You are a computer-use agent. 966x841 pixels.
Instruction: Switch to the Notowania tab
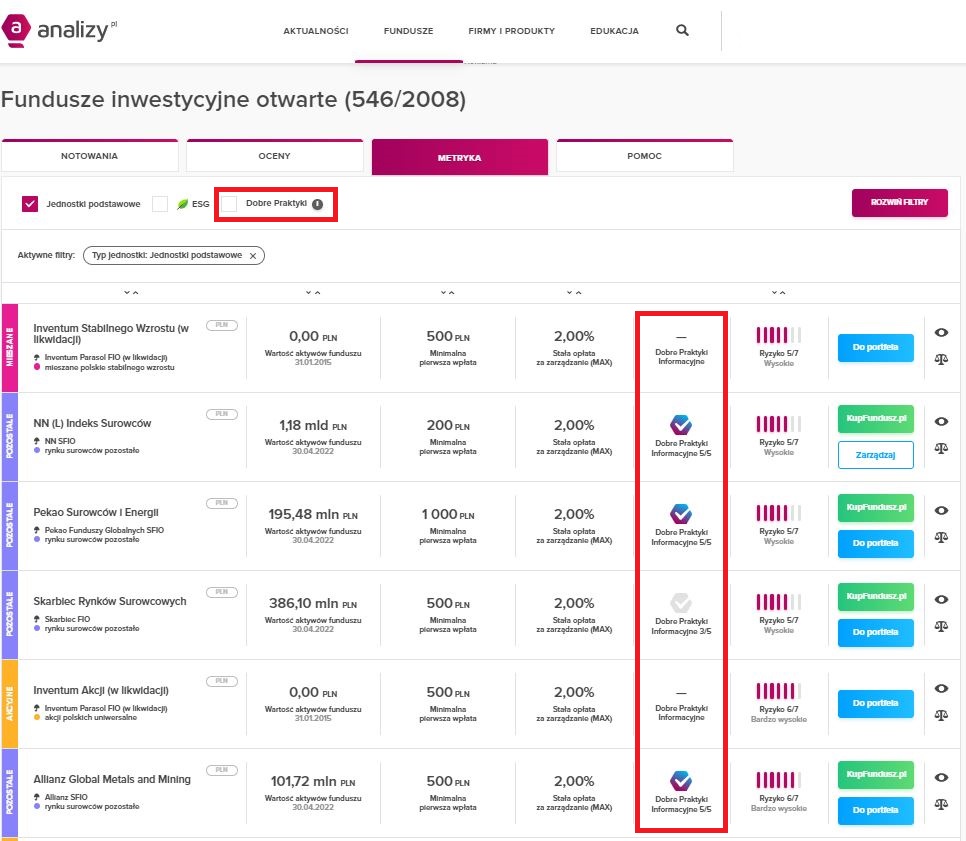89,156
